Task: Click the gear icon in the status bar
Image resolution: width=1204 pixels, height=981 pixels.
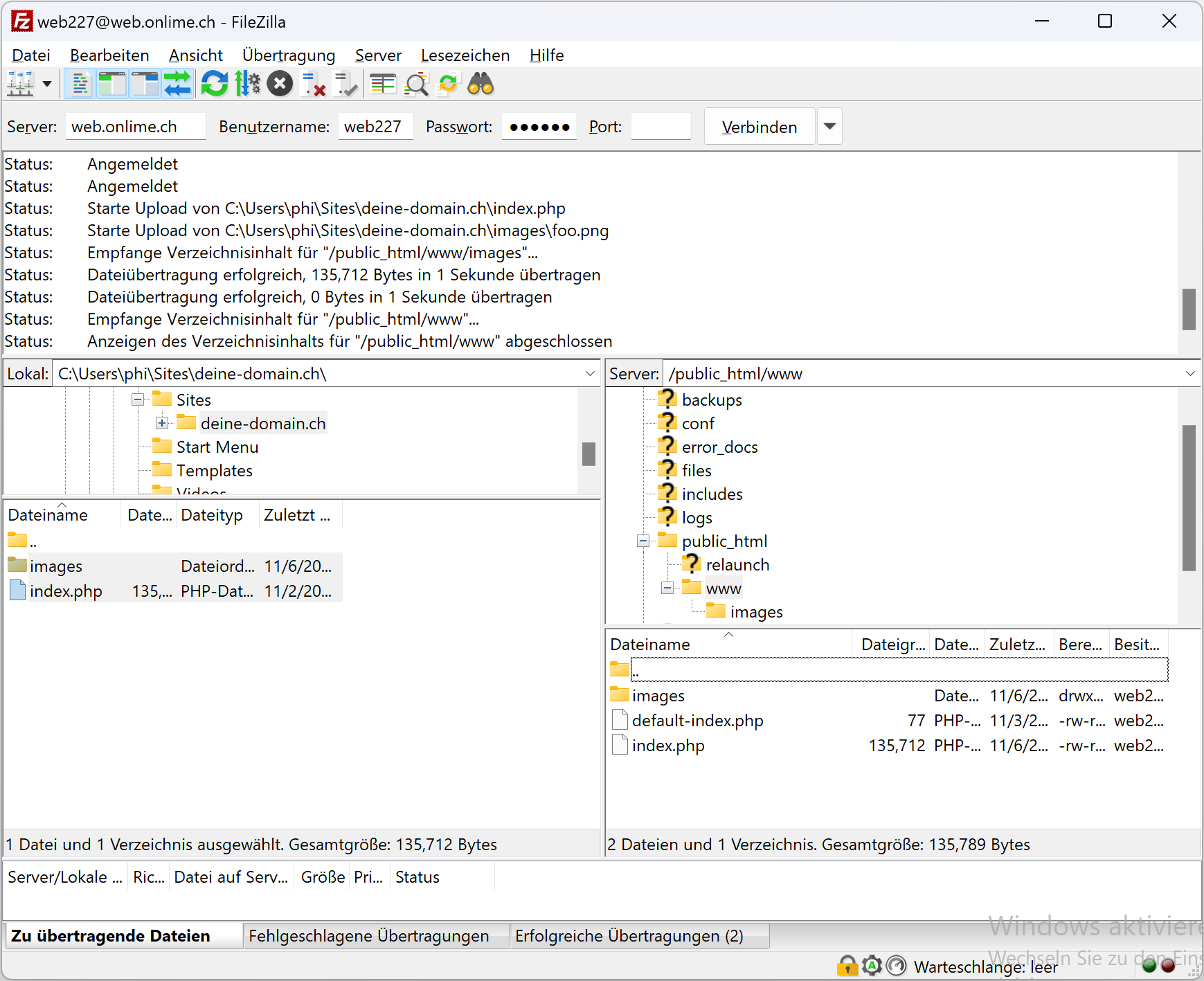Action: (872, 965)
